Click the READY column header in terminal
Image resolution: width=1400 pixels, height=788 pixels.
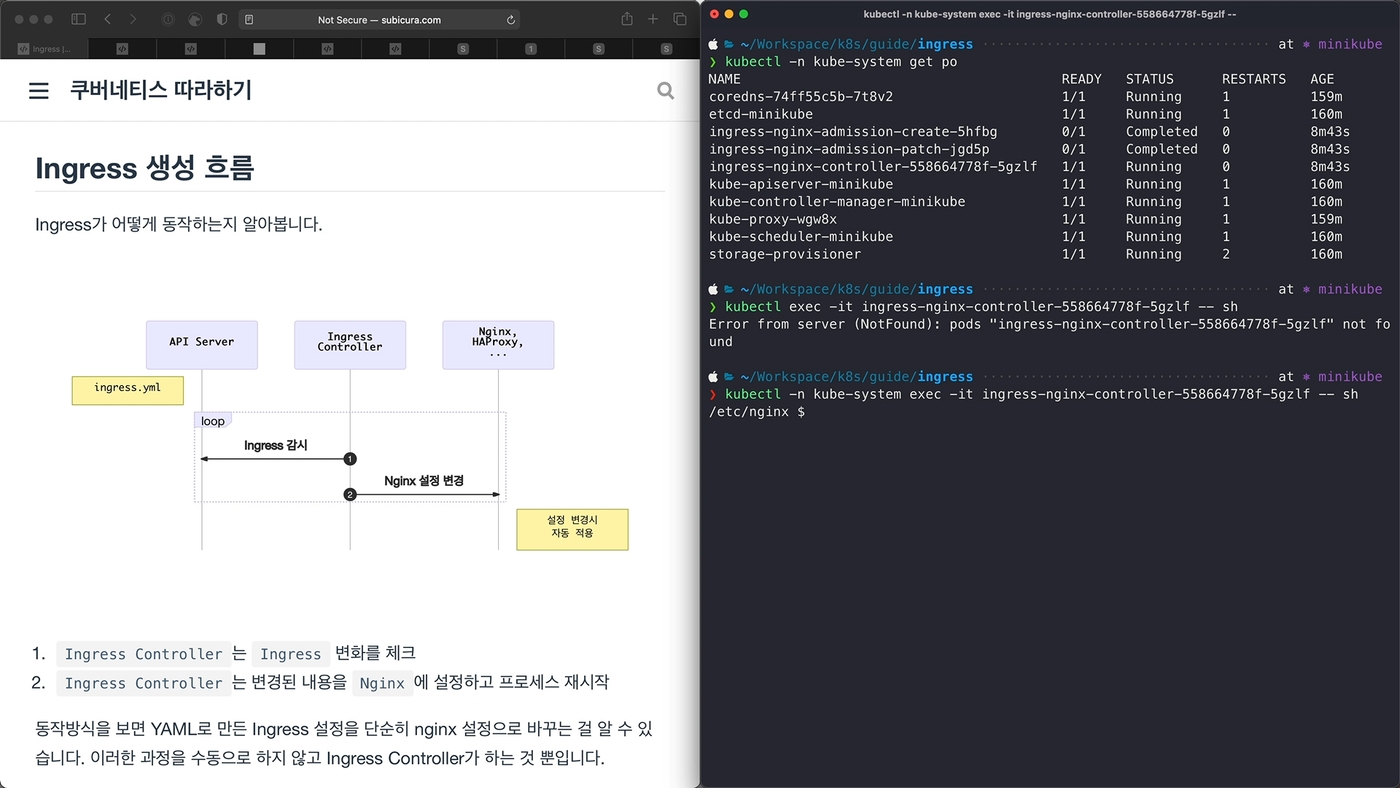pyautogui.click(x=1082, y=79)
